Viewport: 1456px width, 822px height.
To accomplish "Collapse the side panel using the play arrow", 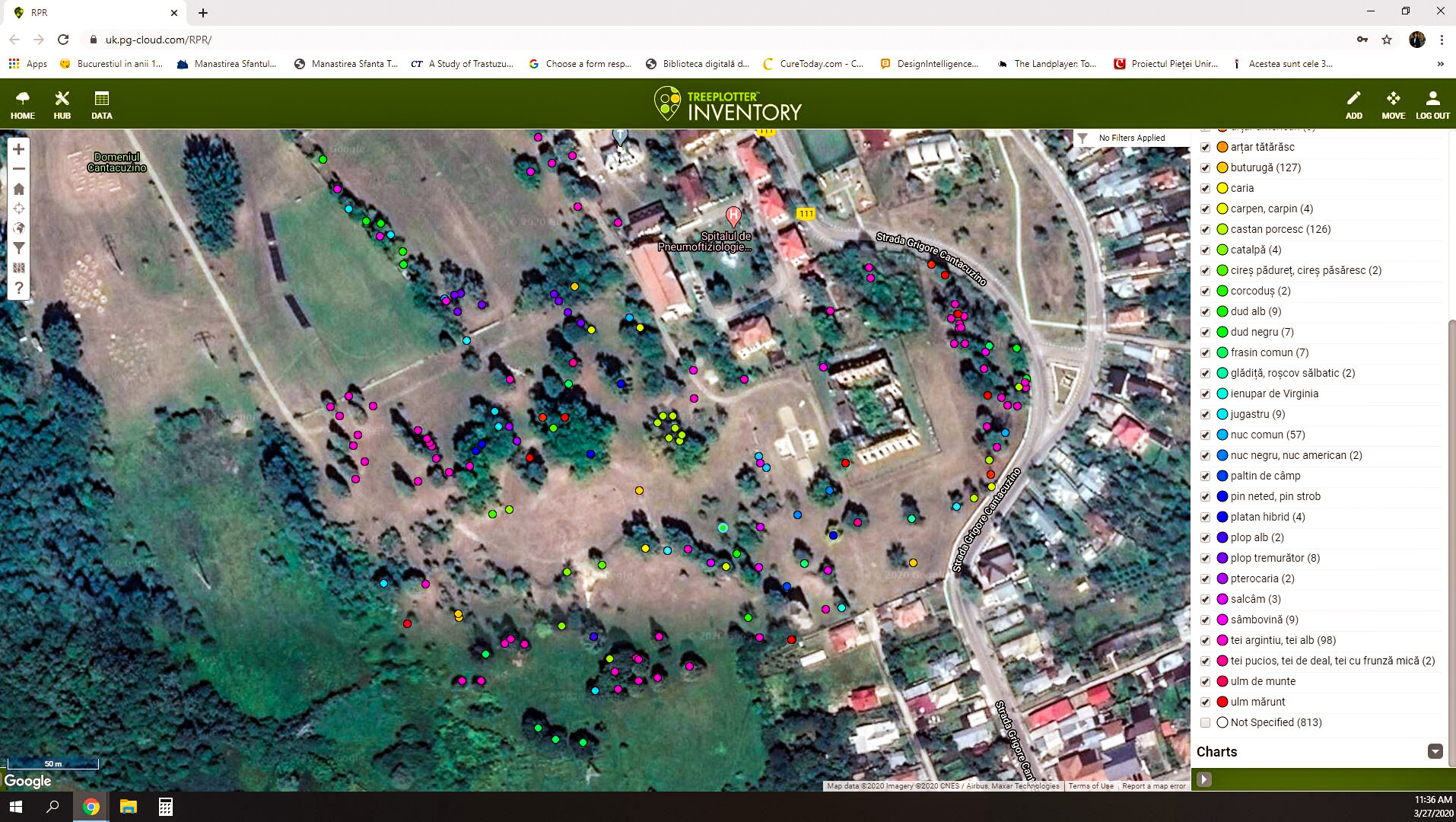I will tap(1203, 779).
